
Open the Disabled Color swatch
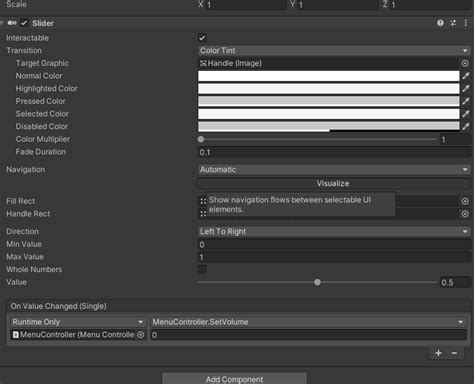point(329,127)
